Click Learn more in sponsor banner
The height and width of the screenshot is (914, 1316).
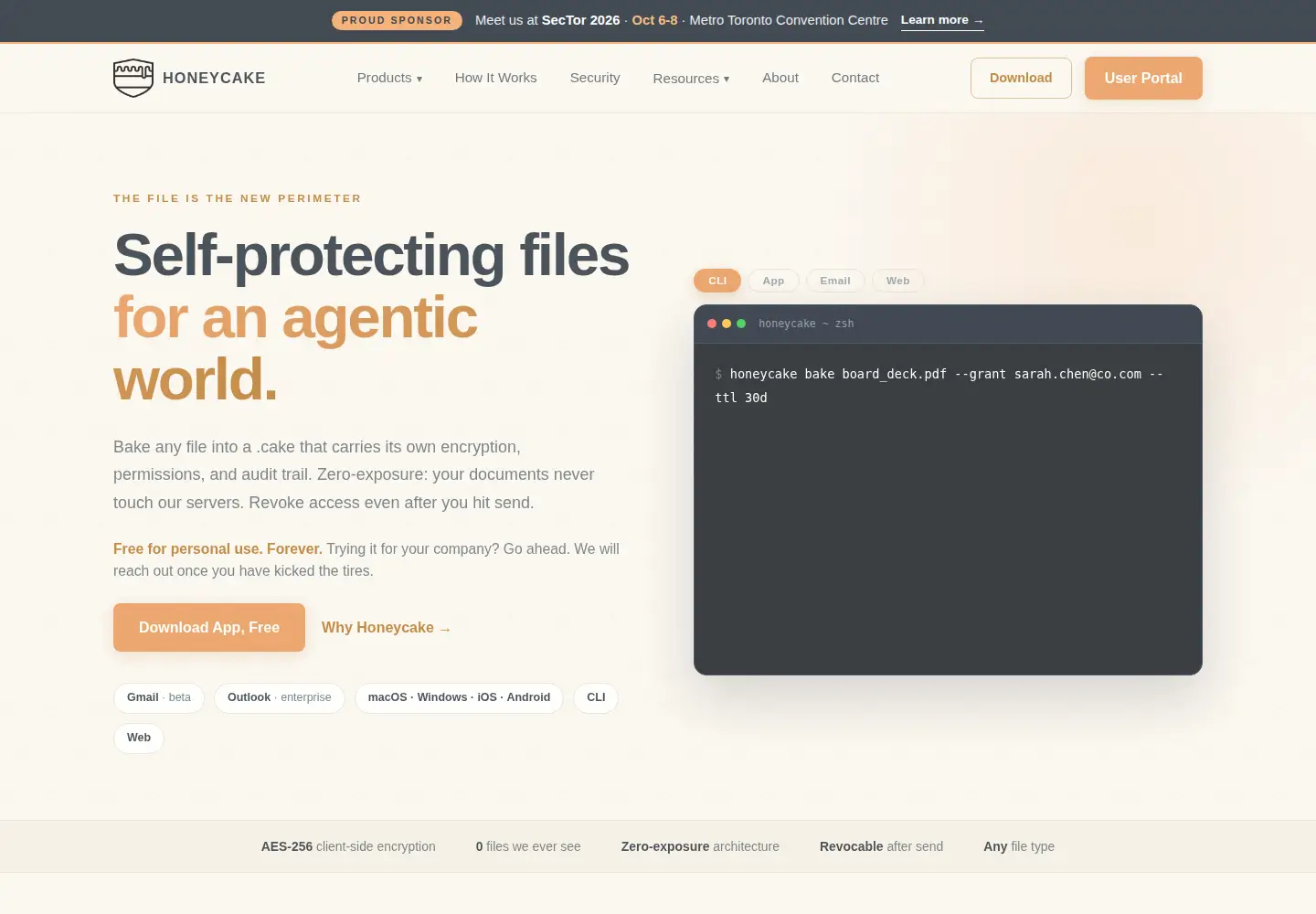click(x=942, y=20)
